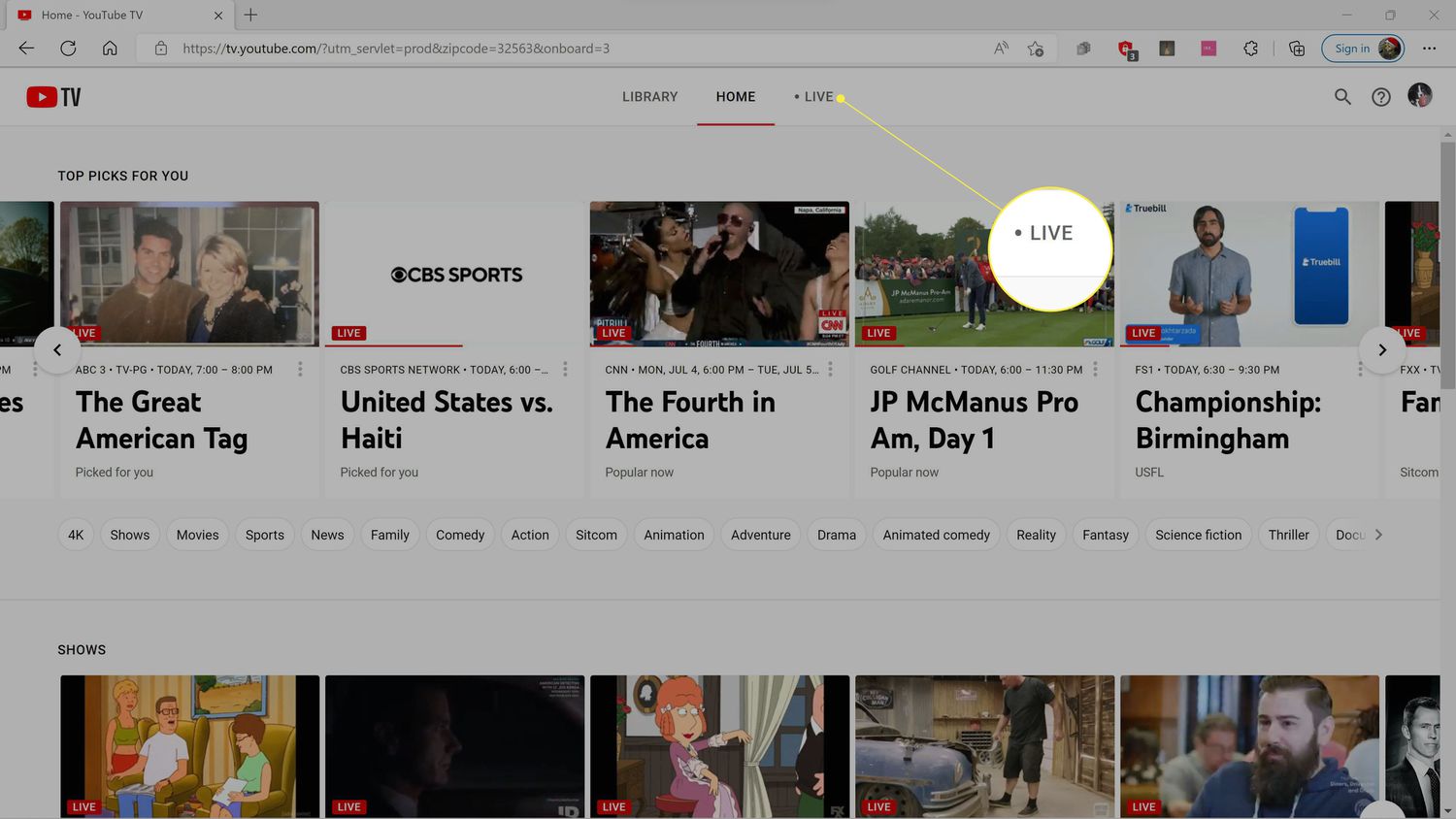1456x819 pixels.
Task: Open the help question mark icon
Action: tap(1381, 97)
